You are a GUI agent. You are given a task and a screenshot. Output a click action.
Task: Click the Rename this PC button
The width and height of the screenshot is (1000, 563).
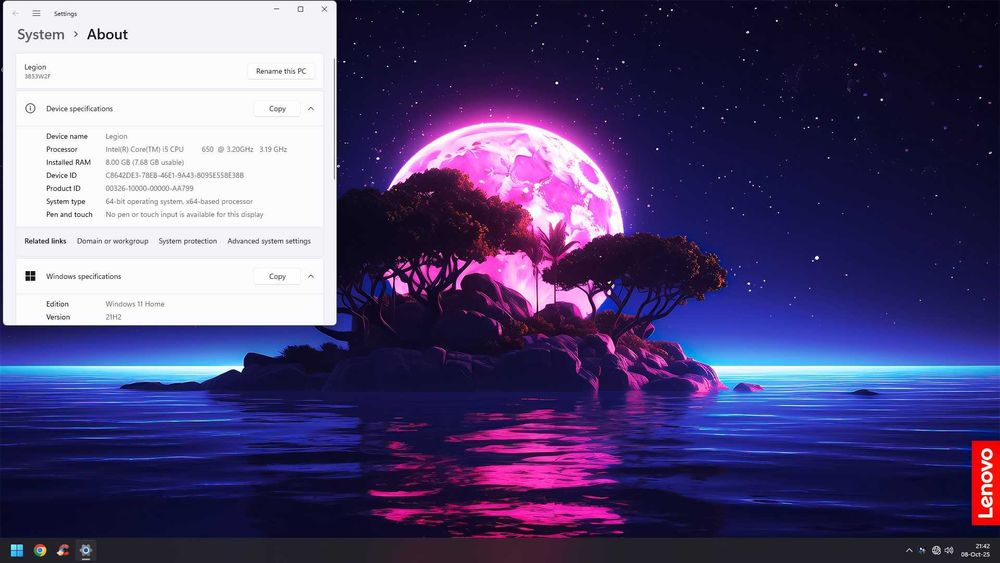coord(281,71)
